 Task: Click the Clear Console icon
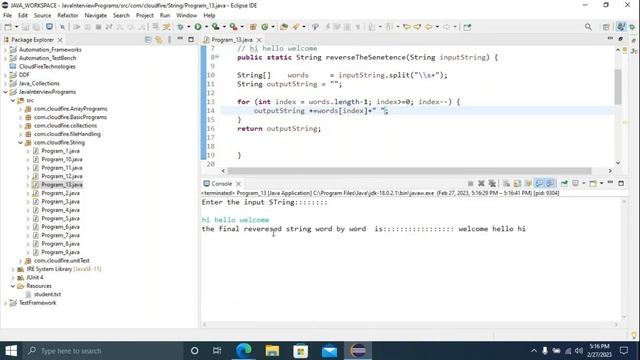pos(507,184)
